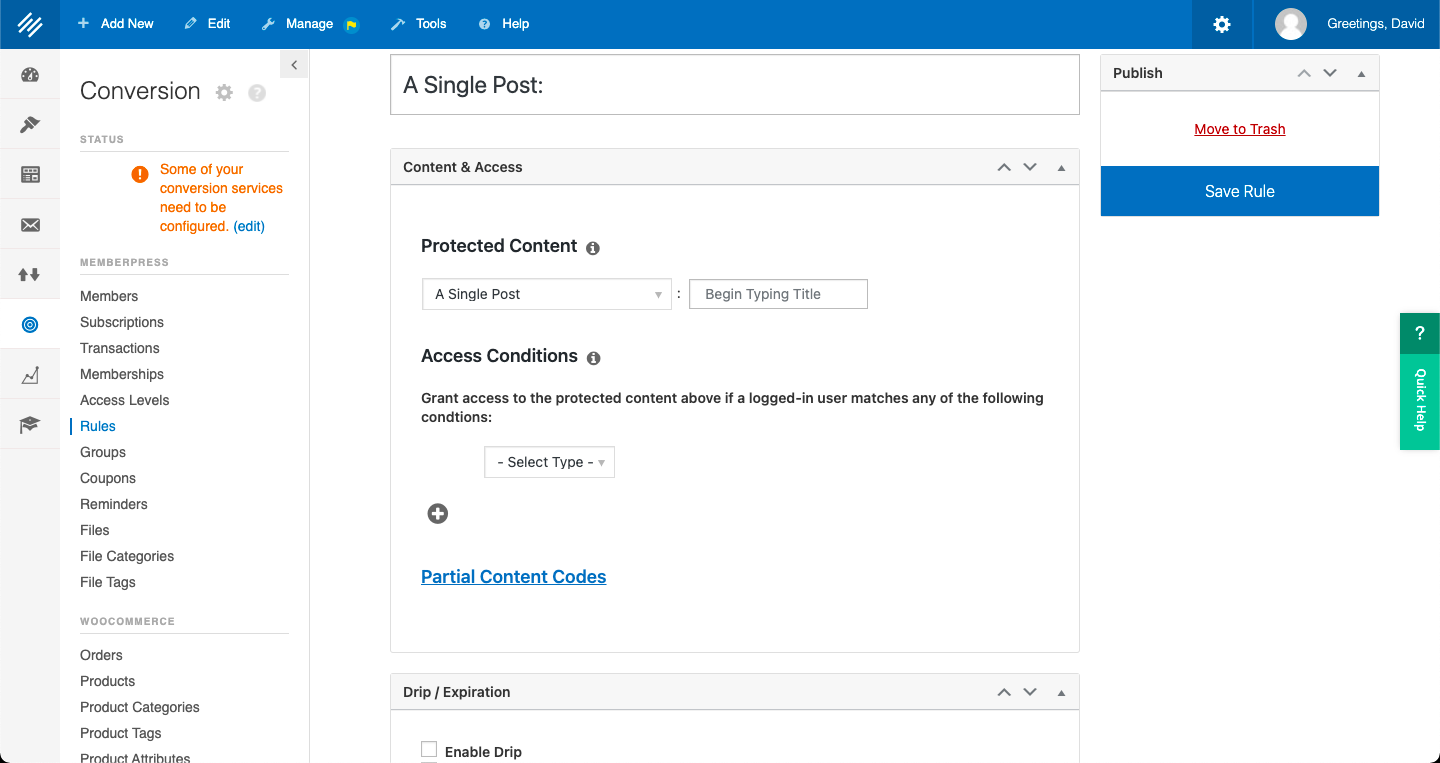This screenshot has height=763, width=1440.
Task: Click the dashboard gauge icon in sidebar
Action: (30, 75)
